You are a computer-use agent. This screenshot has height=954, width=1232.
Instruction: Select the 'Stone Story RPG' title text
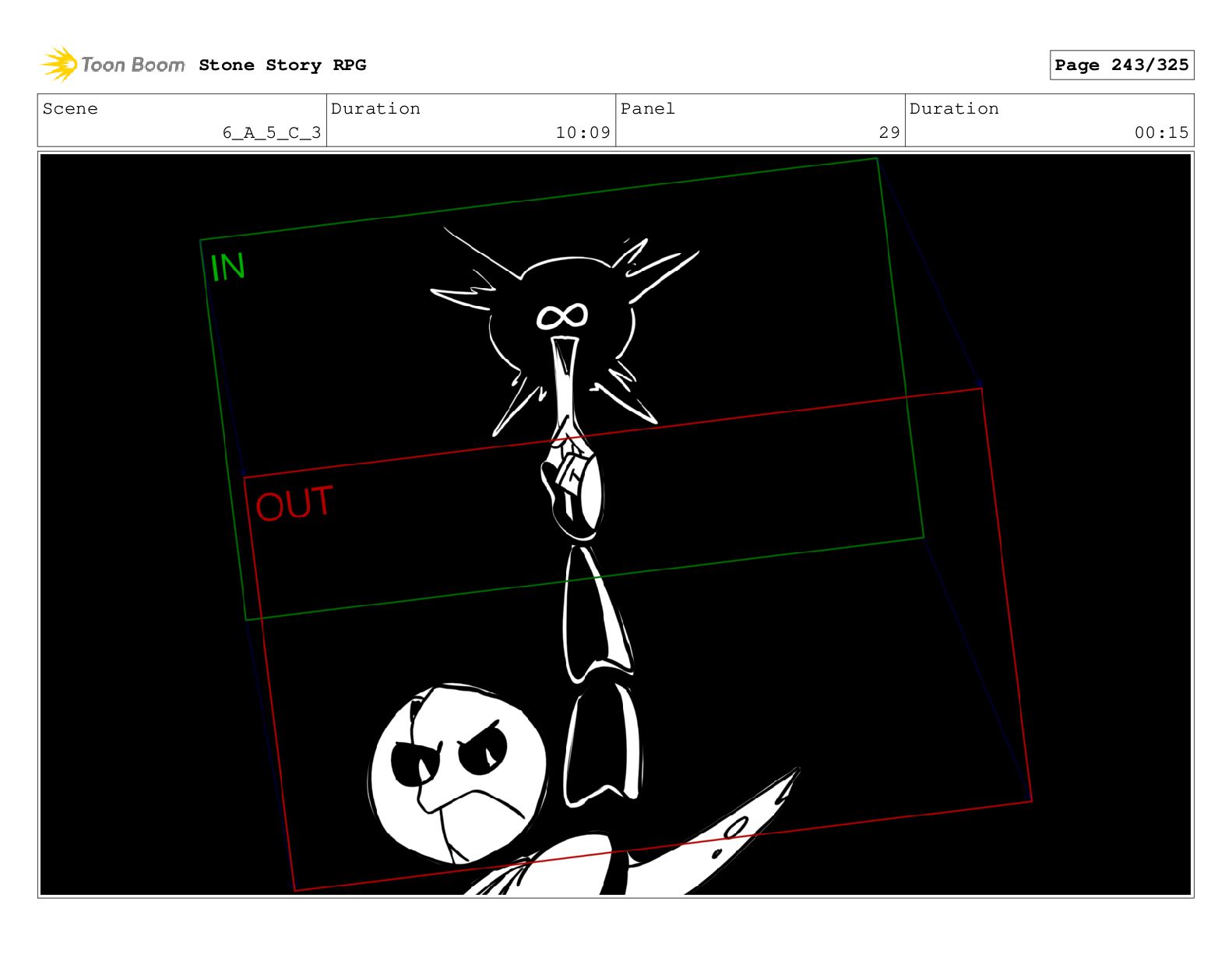click(x=283, y=65)
